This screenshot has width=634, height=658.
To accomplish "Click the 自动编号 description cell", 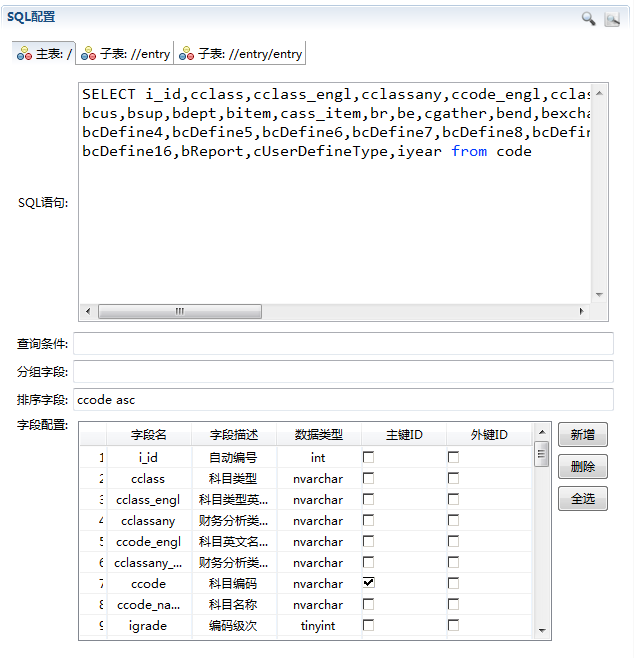I will pyautogui.click(x=234, y=457).
